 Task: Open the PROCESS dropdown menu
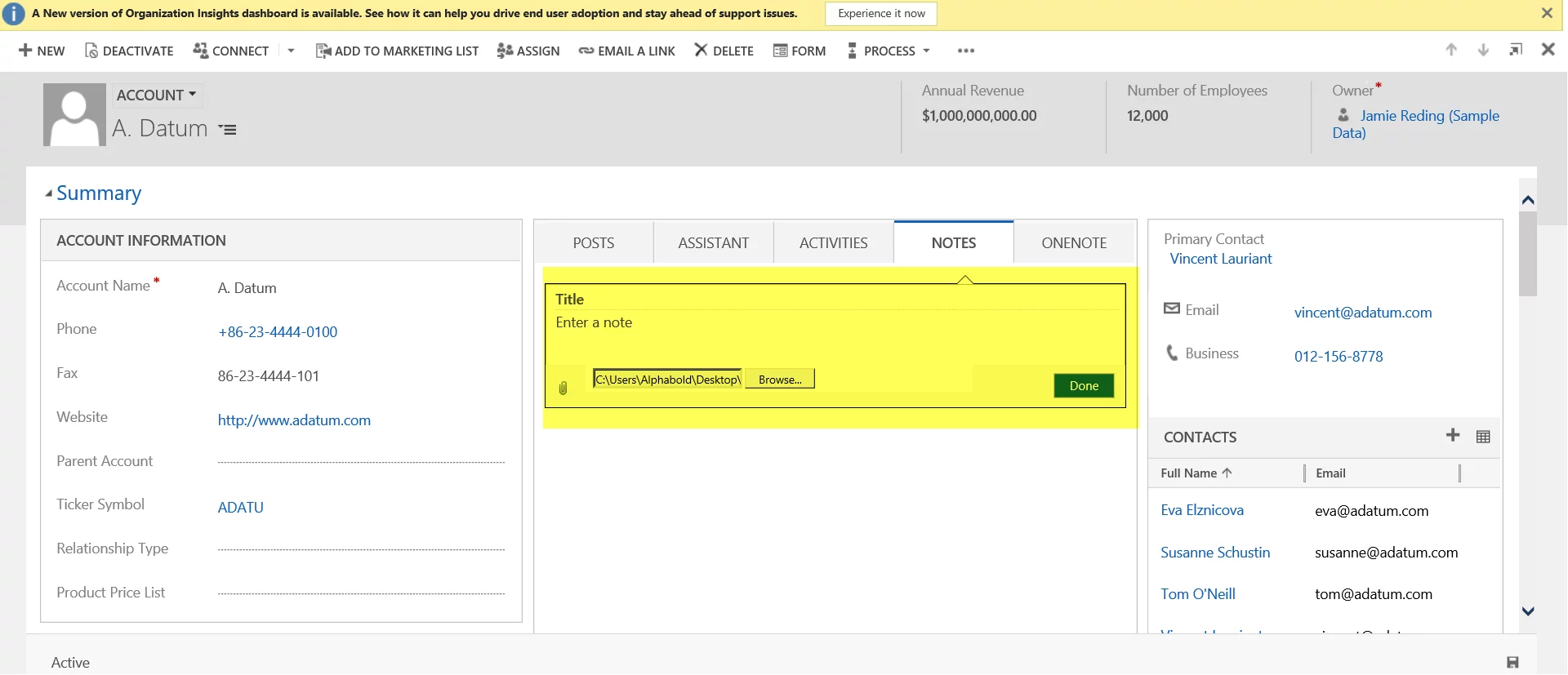889,51
